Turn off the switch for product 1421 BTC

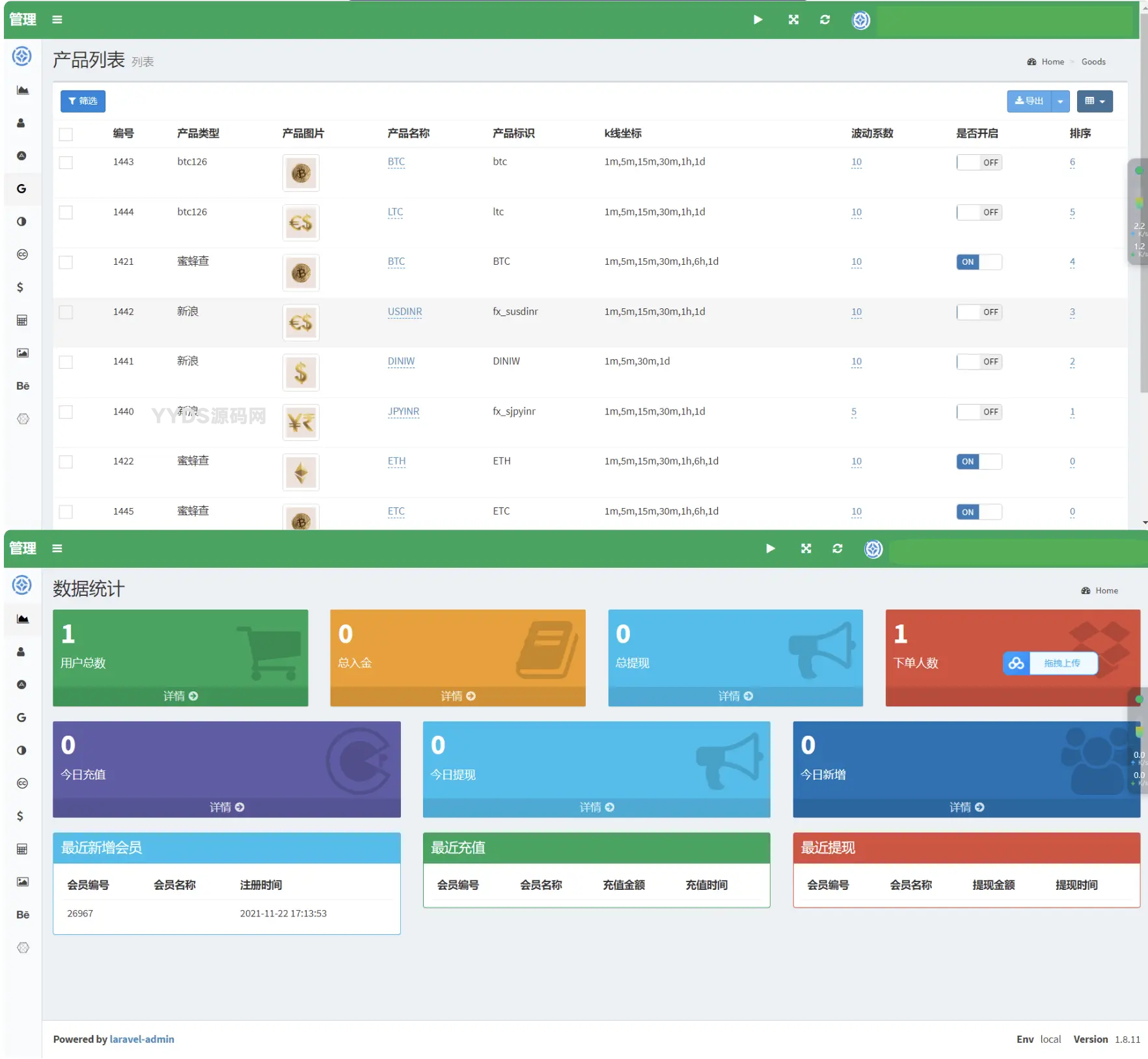point(978,262)
